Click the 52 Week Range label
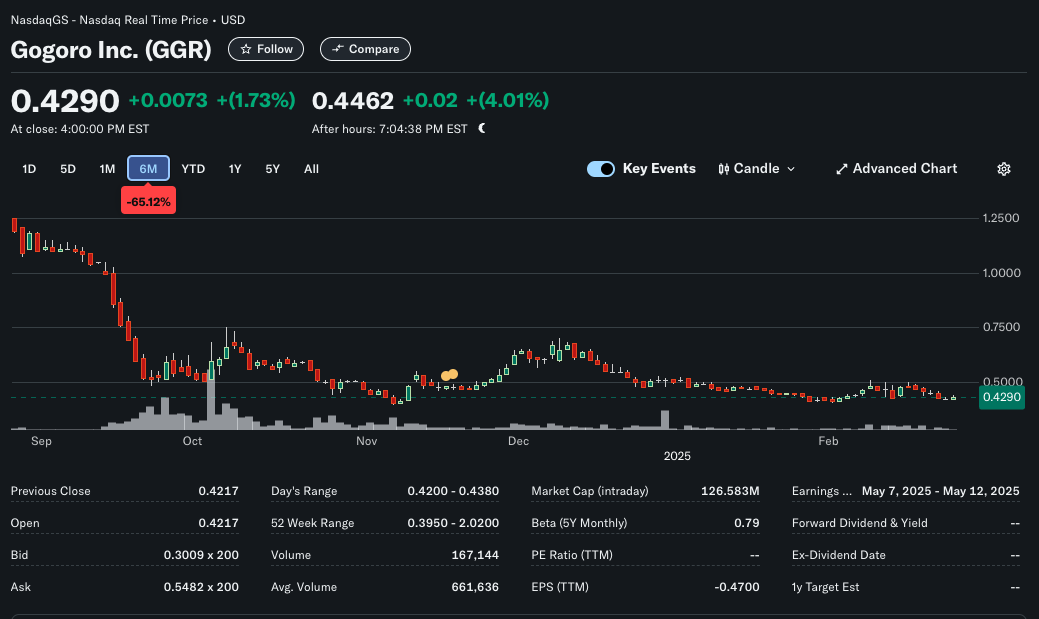The image size is (1039, 619). click(x=313, y=523)
